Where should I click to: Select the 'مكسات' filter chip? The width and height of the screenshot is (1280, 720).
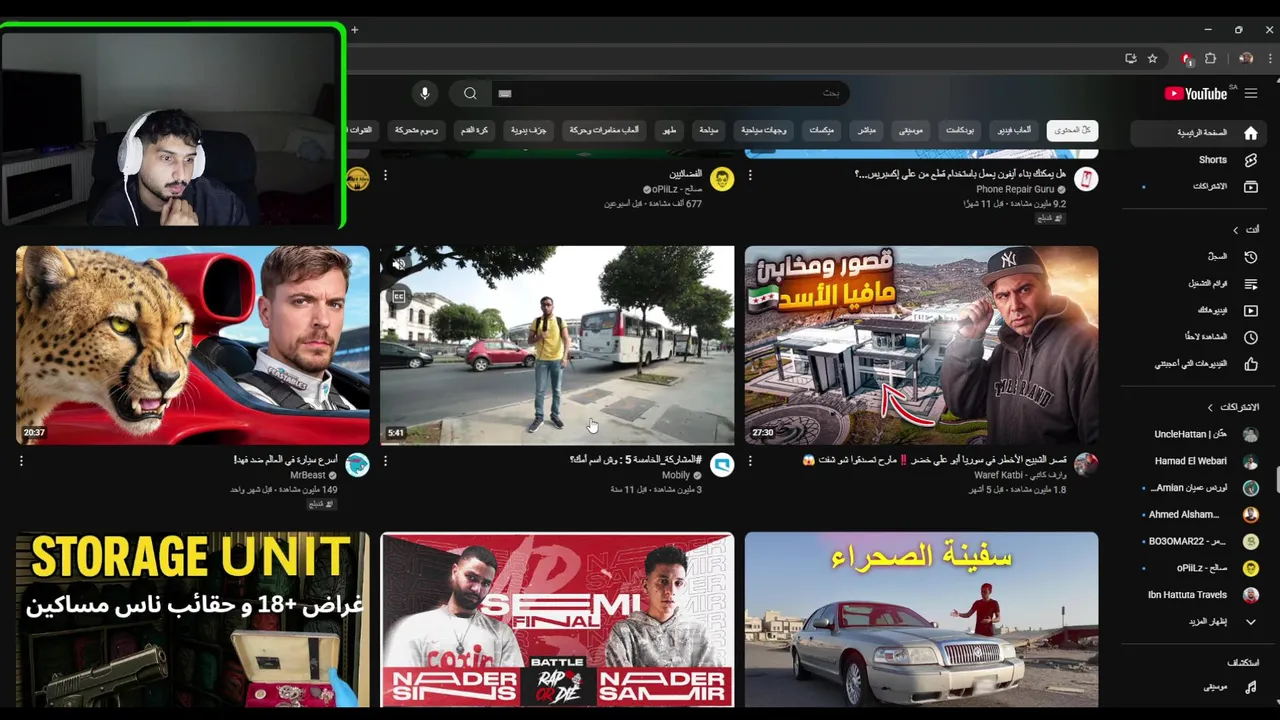[822, 131]
